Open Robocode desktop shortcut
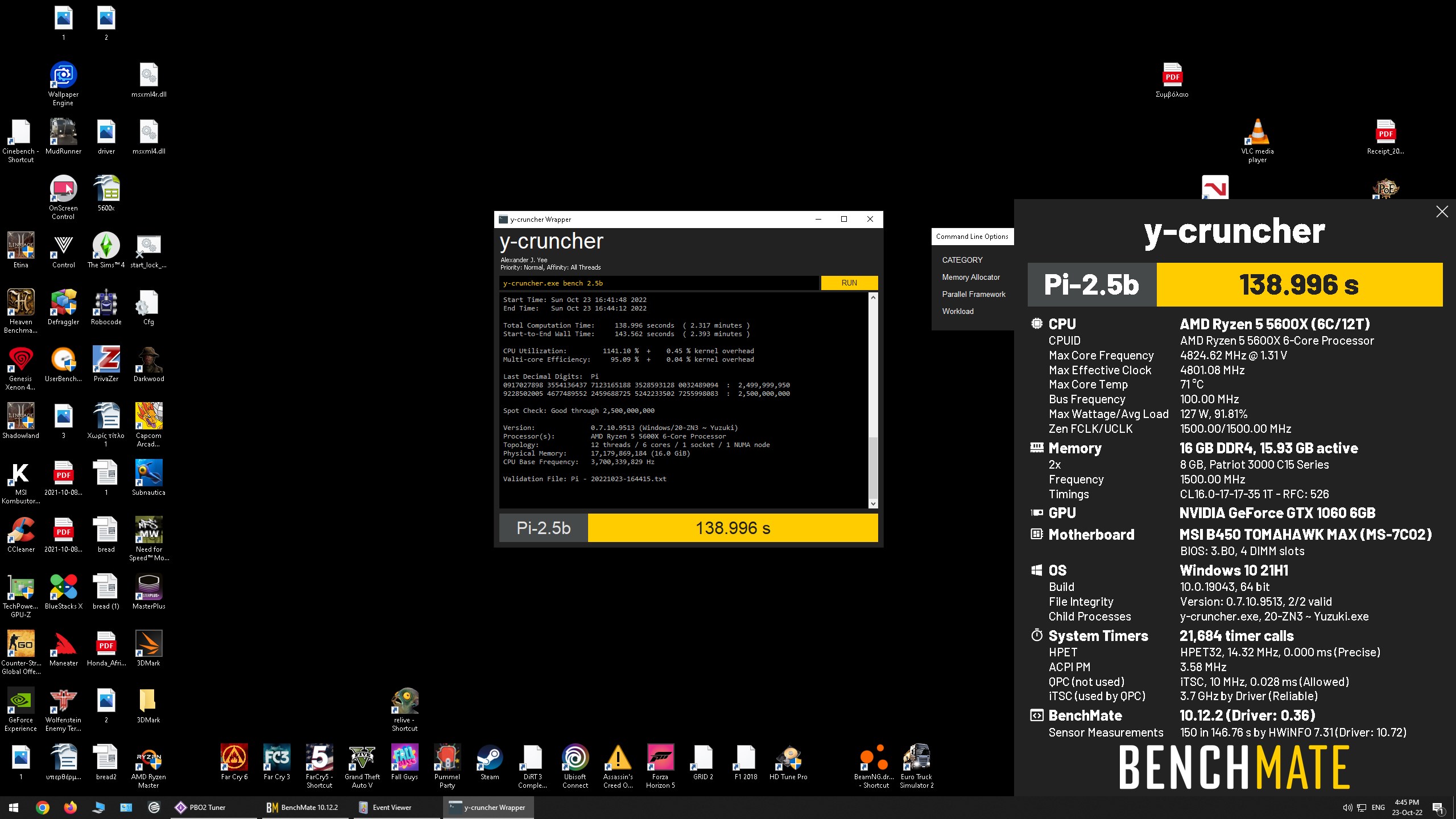This screenshot has width=1456, height=819. click(x=106, y=307)
